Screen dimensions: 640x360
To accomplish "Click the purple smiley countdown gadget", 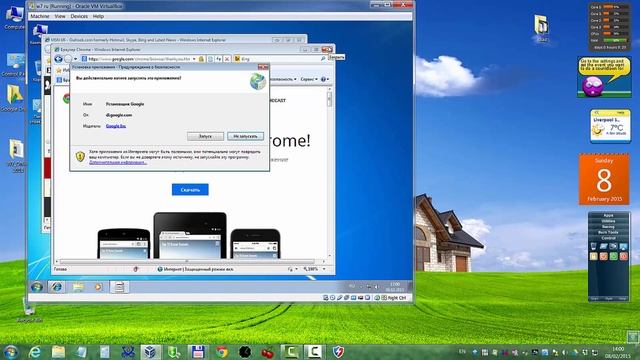I will pyautogui.click(x=604, y=77).
